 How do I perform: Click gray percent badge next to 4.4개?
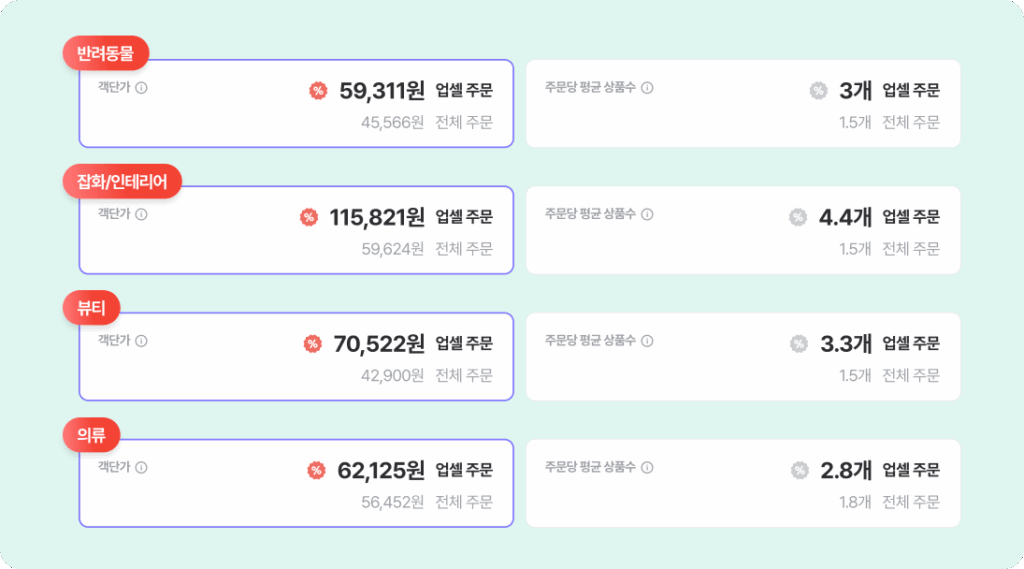798,217
